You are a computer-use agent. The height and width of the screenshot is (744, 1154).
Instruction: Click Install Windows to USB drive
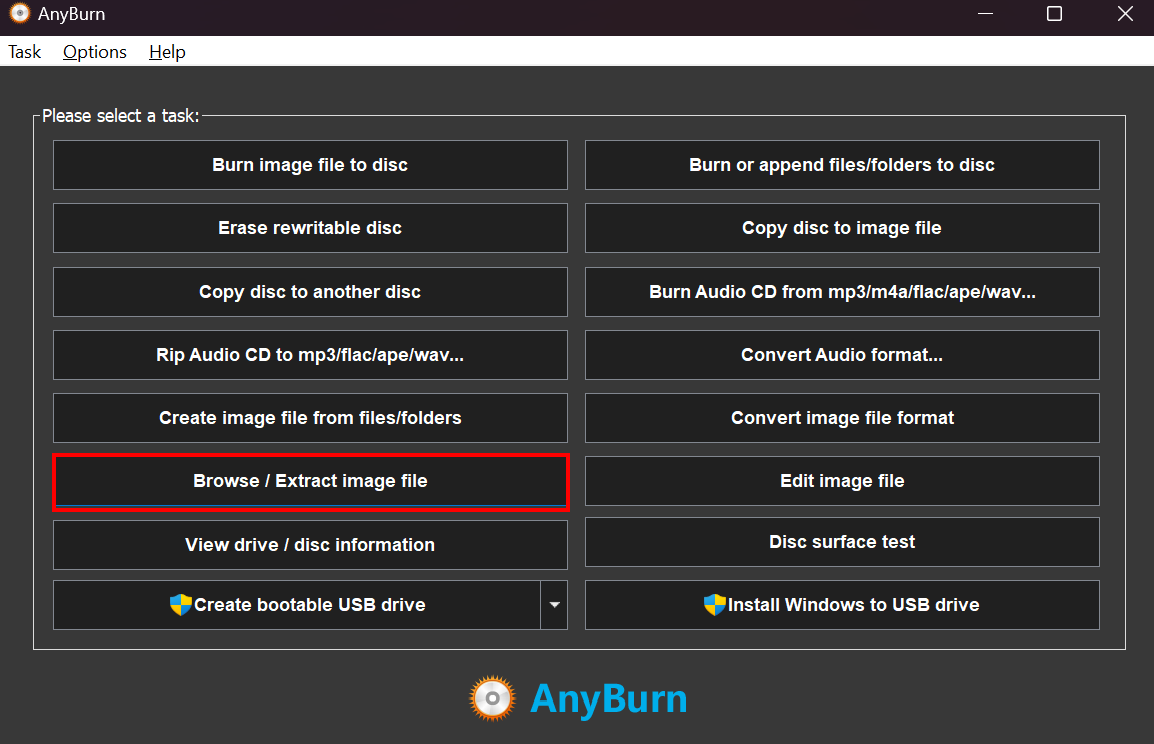click(x=842, y=605)
